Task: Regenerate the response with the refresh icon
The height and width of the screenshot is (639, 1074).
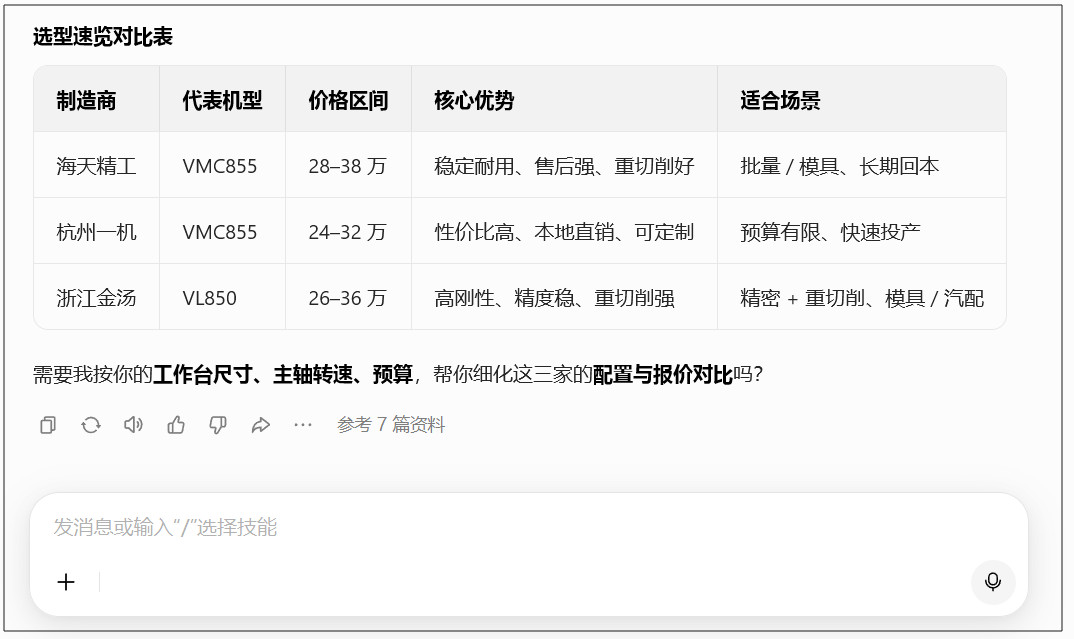Action: 91,425
